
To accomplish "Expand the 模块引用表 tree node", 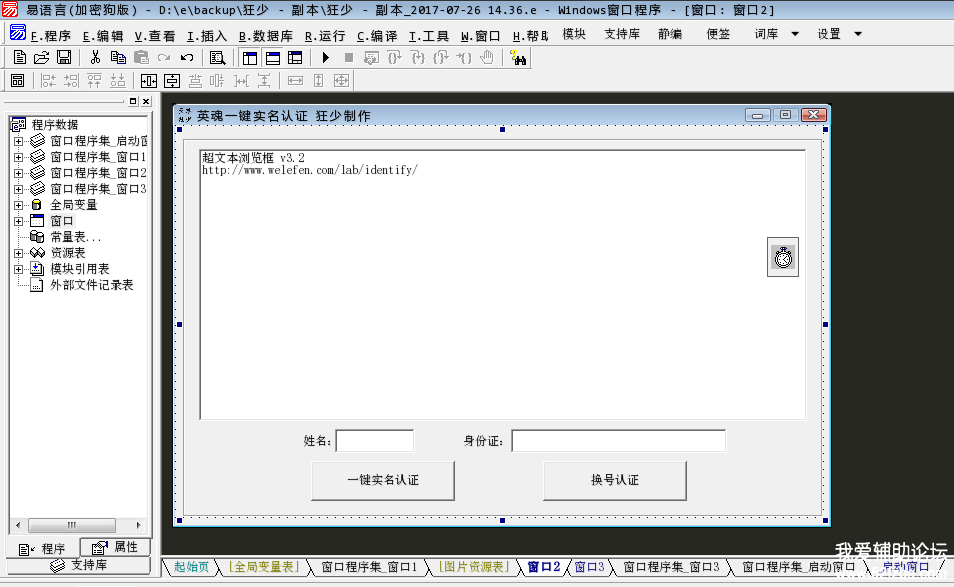I will [x=18, y=269].
